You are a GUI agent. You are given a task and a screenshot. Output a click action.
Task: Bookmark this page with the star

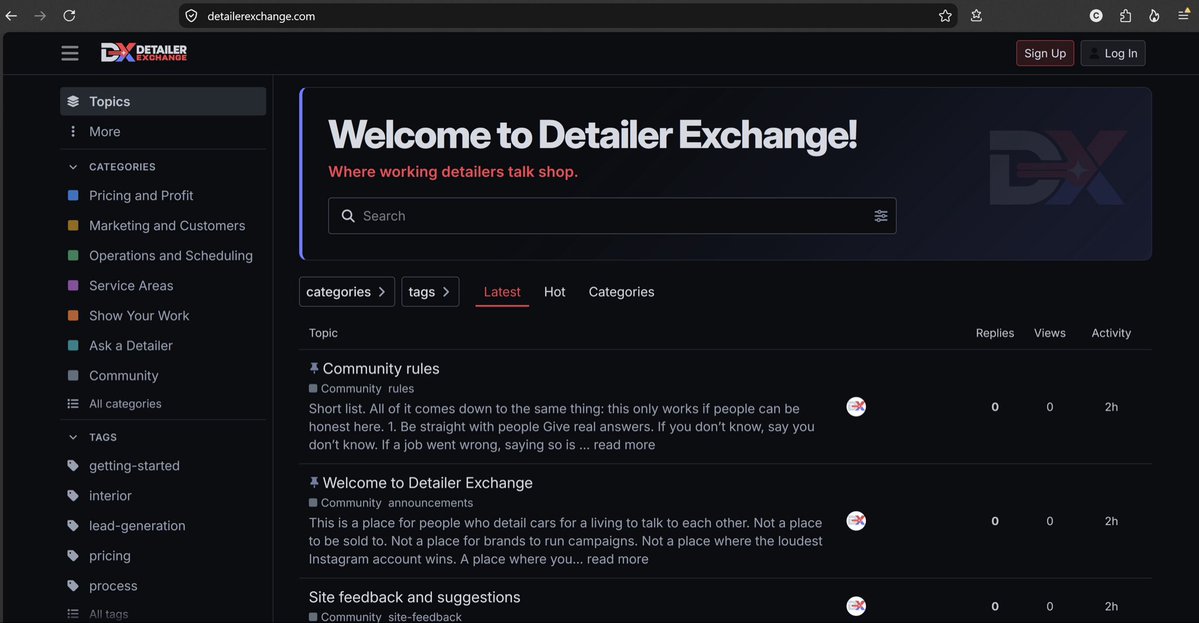tap(945, 15)
